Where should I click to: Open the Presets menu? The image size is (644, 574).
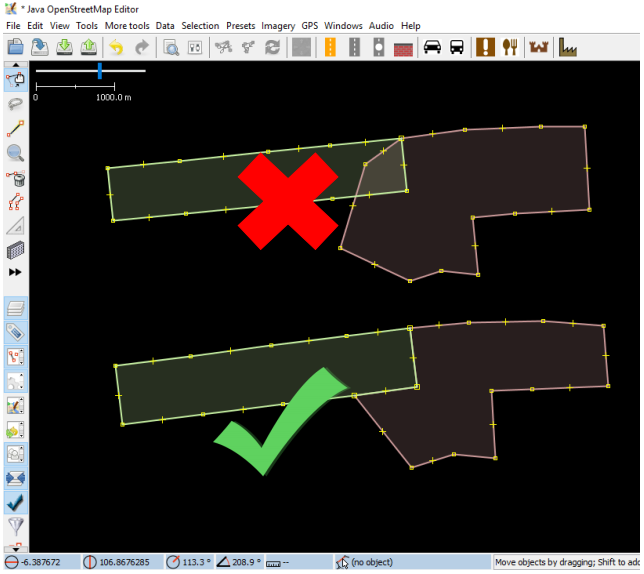tap(239, 25)
